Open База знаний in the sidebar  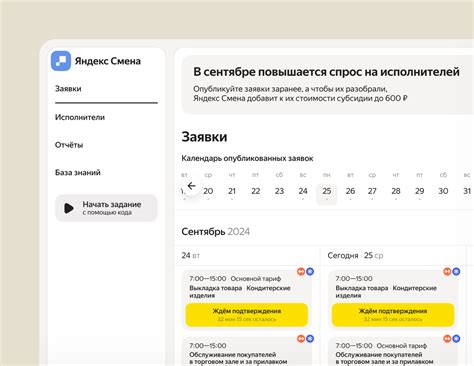[78, 173]
